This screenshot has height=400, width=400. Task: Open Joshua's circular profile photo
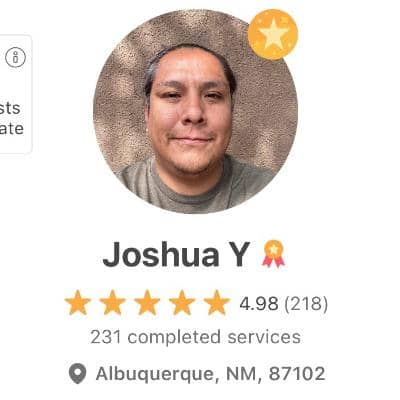[195, 112]
